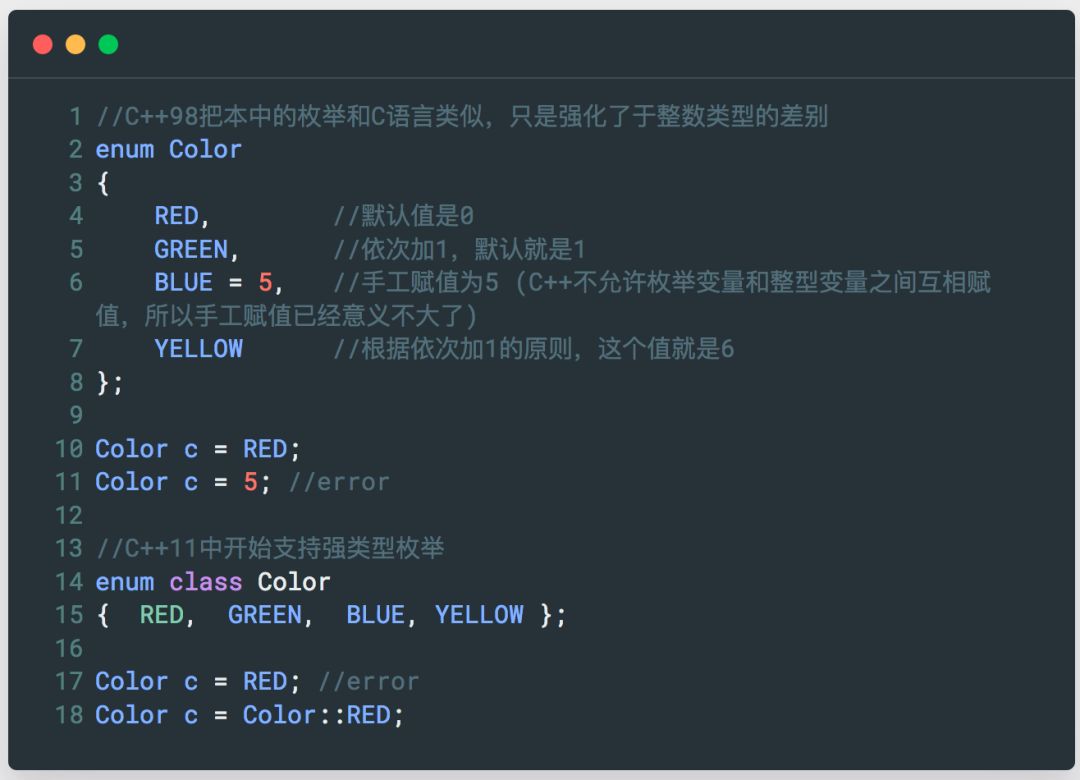1080x780 pixels.
Task: Click RED enumerator on line 4
Action: [177, 216]
